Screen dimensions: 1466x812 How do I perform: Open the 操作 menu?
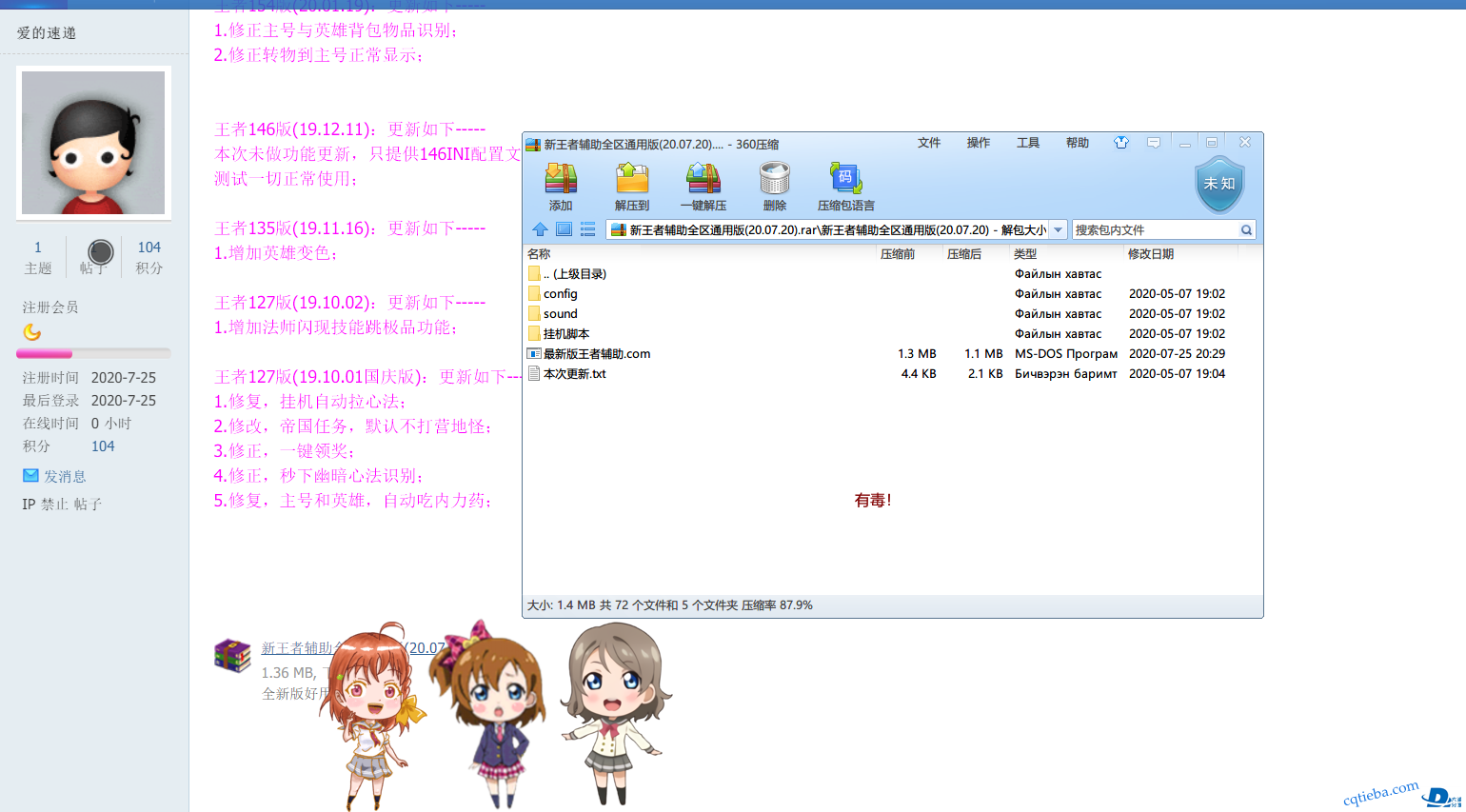tap(979, 143)
